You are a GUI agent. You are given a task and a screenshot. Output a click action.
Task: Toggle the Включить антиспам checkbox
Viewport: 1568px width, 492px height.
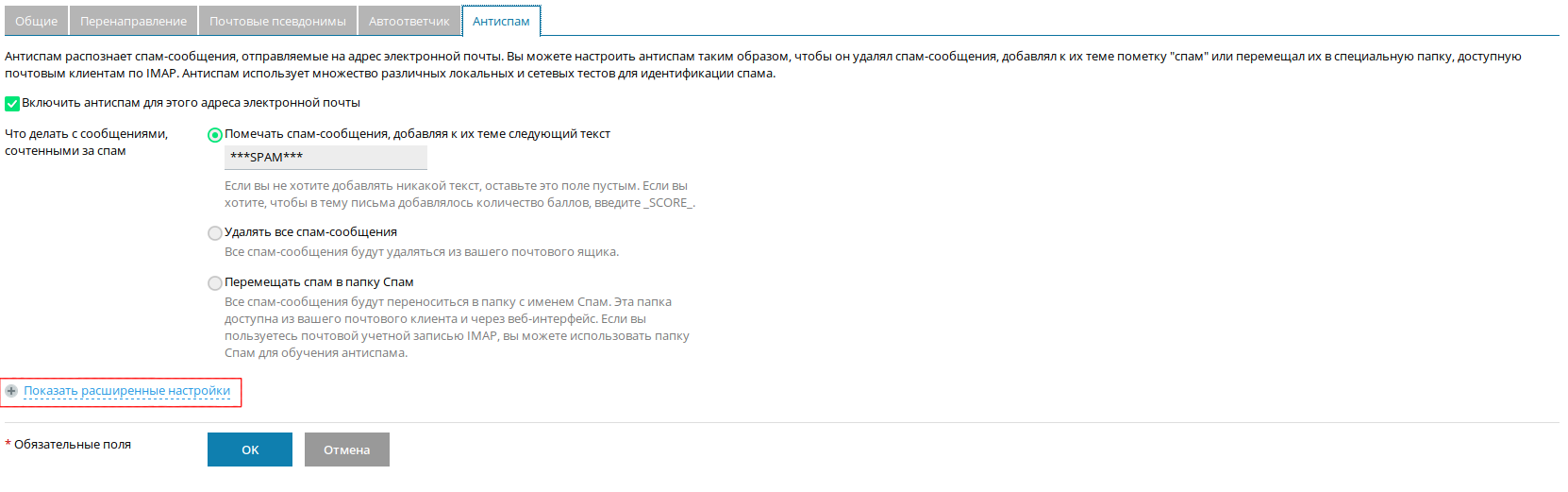(x=12, y=104)
